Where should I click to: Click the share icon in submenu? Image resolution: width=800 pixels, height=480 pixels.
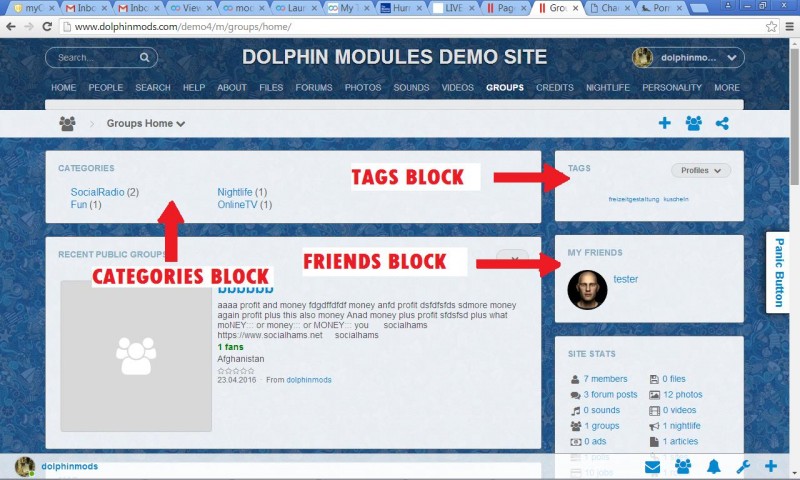pyautogui.click(x=722, y=123)
